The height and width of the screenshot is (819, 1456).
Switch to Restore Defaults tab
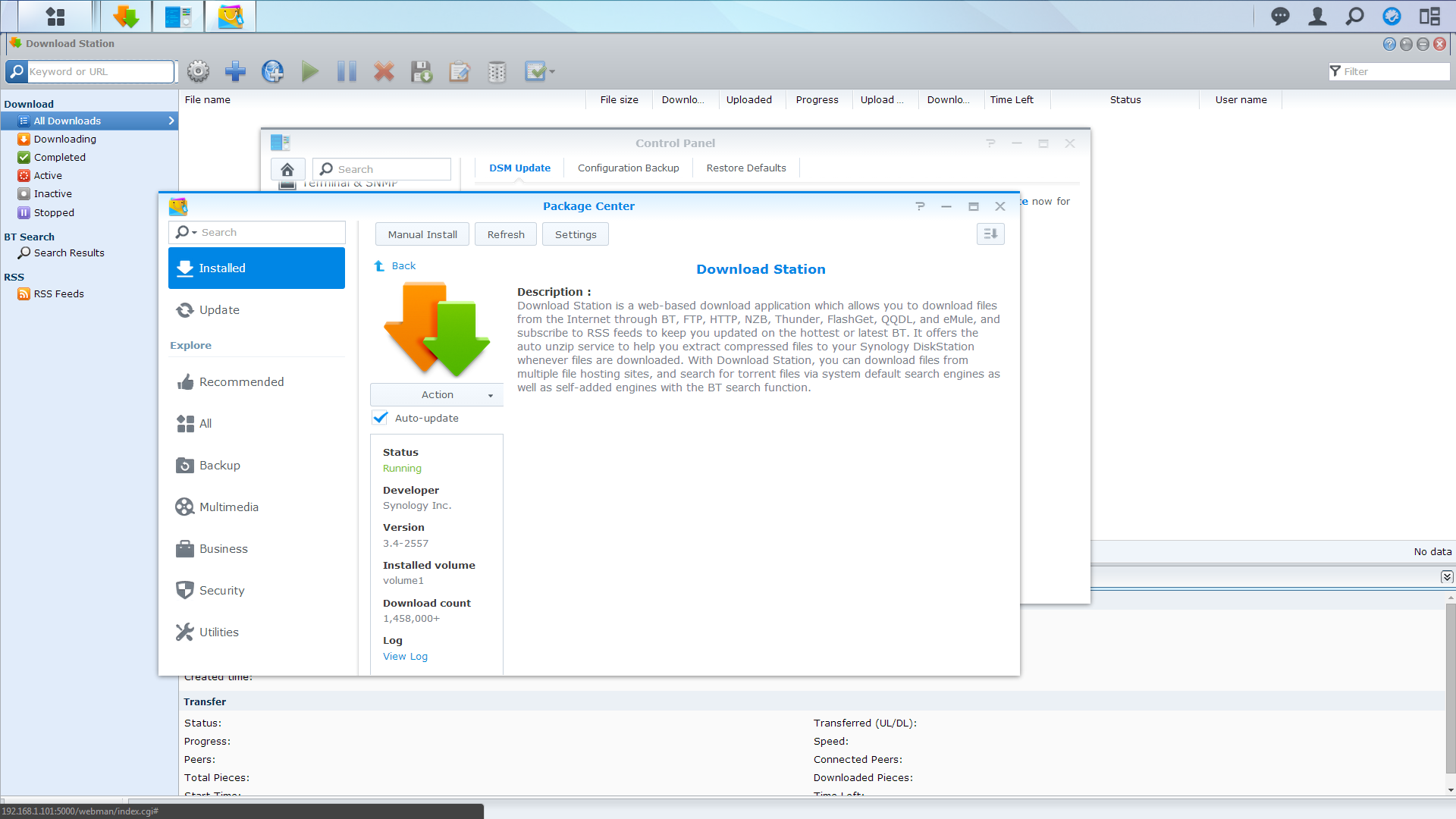point(746,168)
